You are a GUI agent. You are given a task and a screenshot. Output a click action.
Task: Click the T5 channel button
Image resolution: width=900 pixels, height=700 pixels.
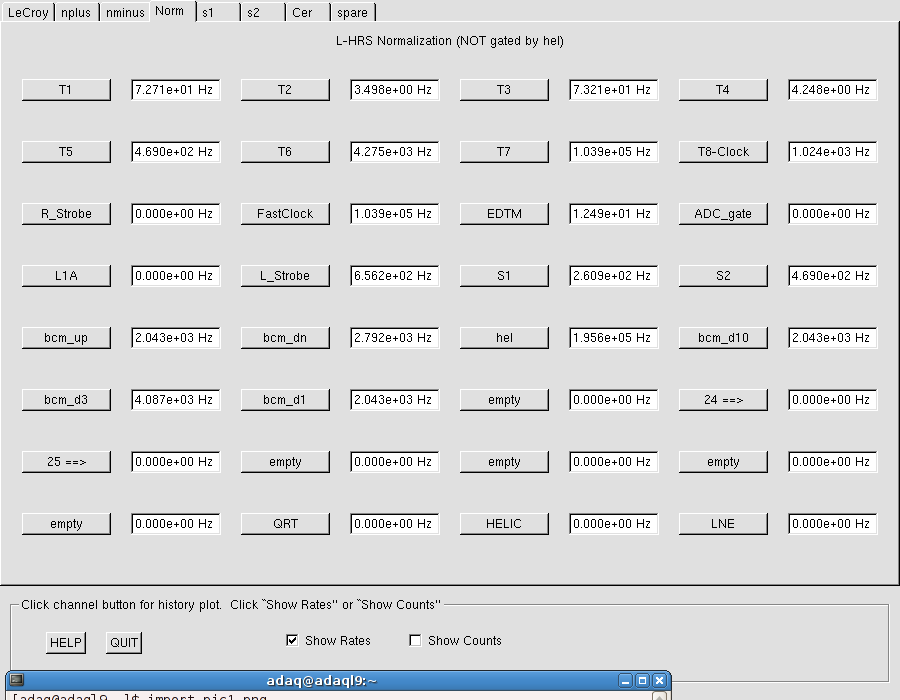coord(66,152)
